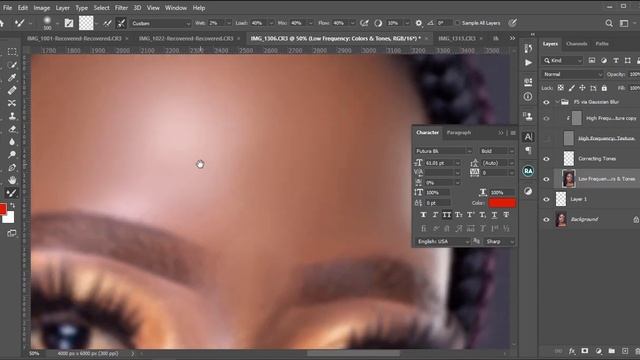Click the red text Color swatch
Viewport: 640px width, 360px height.
click(x=502, y=203)
